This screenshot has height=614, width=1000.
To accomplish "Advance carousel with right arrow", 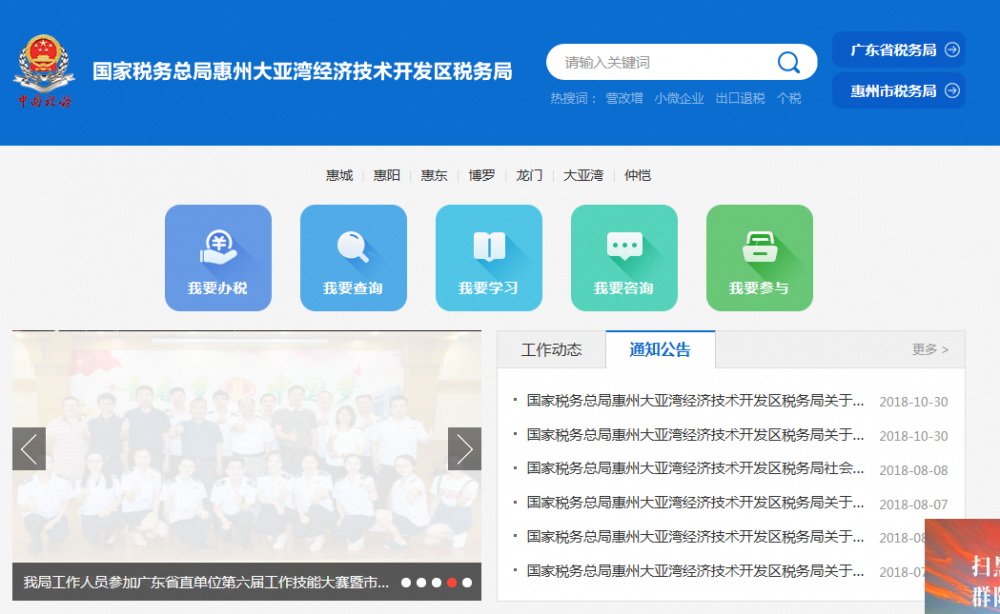I will [x=464, y=449].
